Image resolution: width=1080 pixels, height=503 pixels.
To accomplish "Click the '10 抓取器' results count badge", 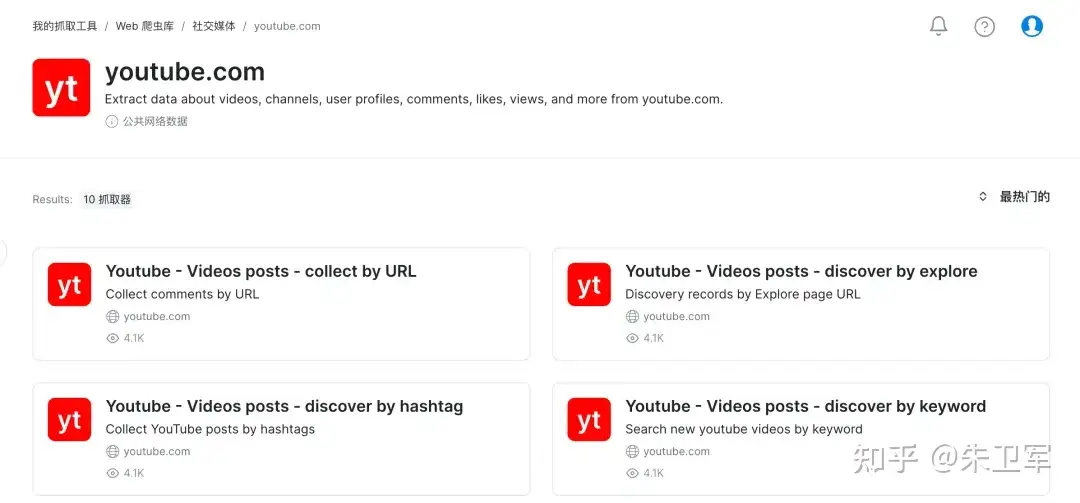I will point(107,200).
